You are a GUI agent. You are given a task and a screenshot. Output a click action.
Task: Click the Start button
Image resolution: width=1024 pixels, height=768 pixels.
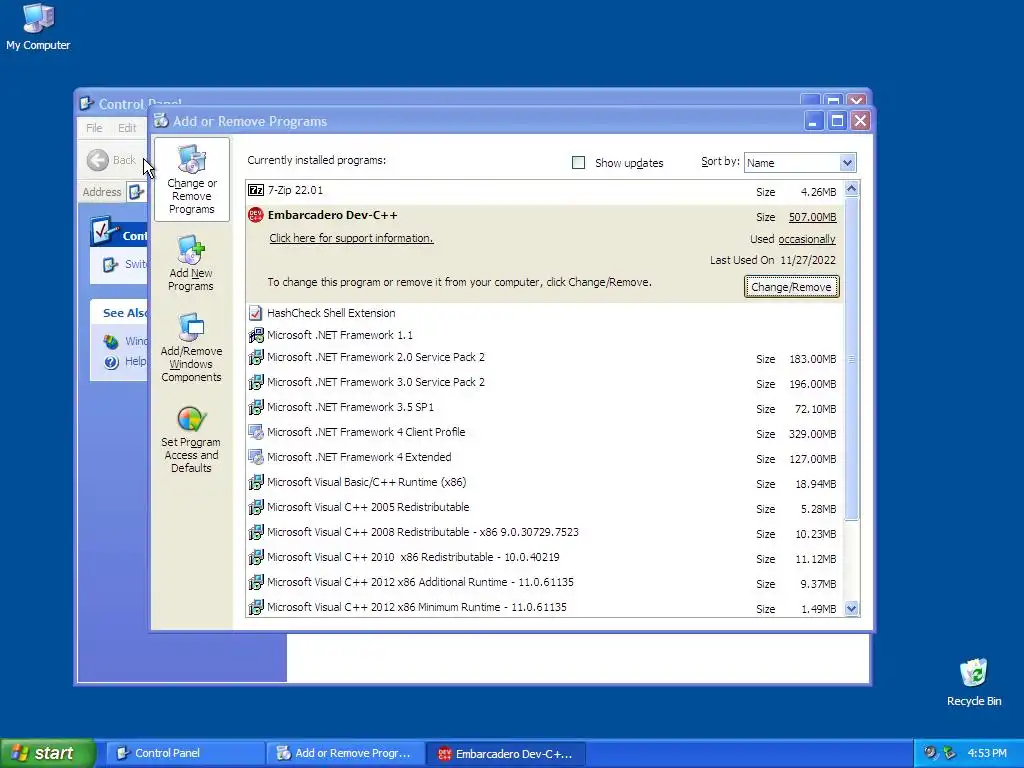[x=48, y=753]
